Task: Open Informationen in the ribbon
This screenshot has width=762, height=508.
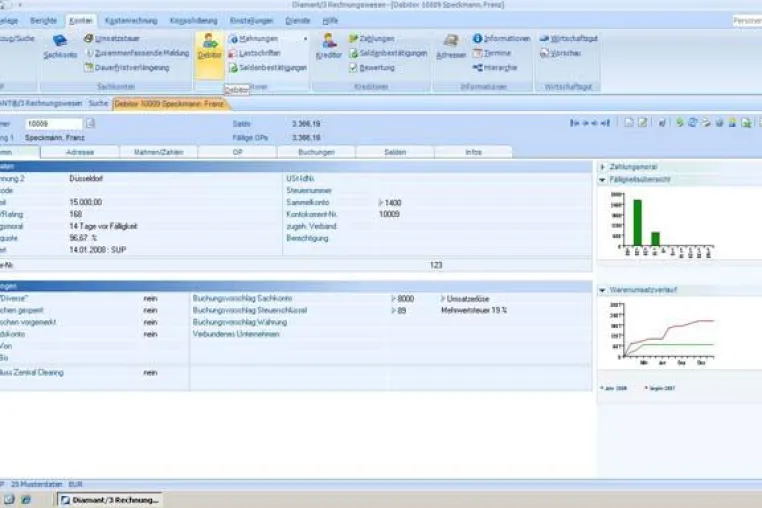Action: click(x=502, y=38)
